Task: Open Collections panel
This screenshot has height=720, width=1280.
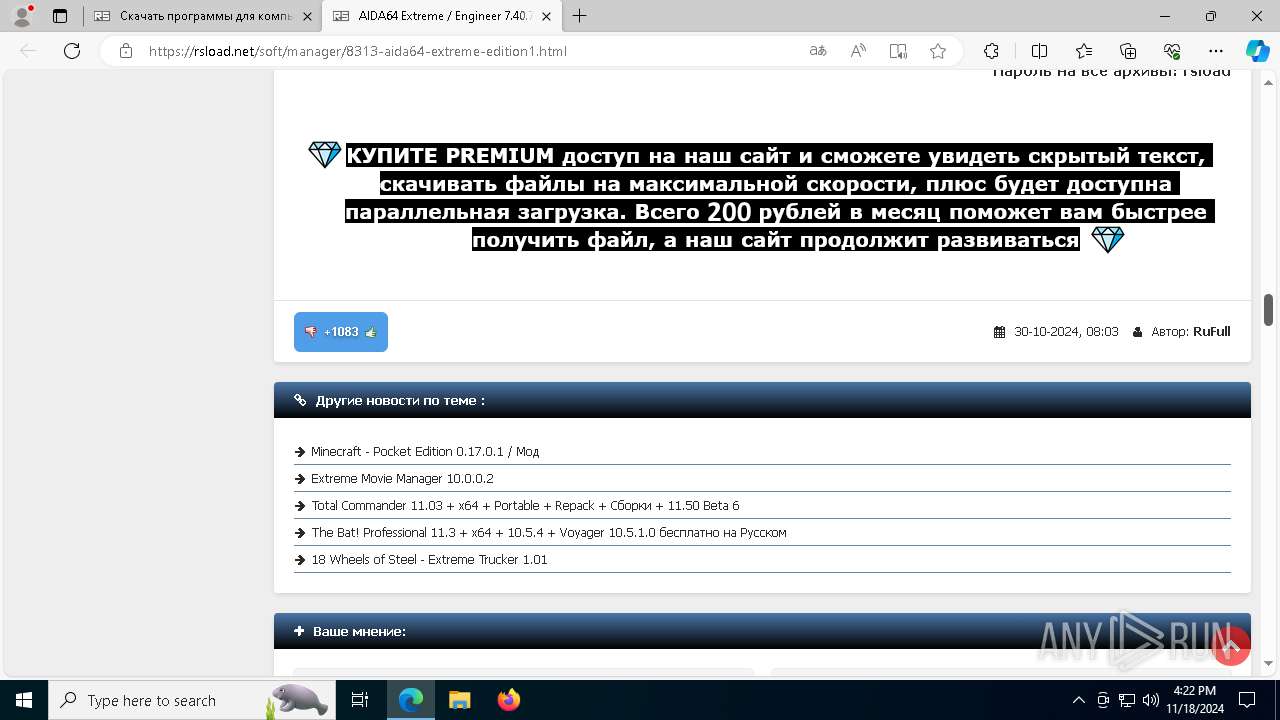Action: [x=1128, y=51]
